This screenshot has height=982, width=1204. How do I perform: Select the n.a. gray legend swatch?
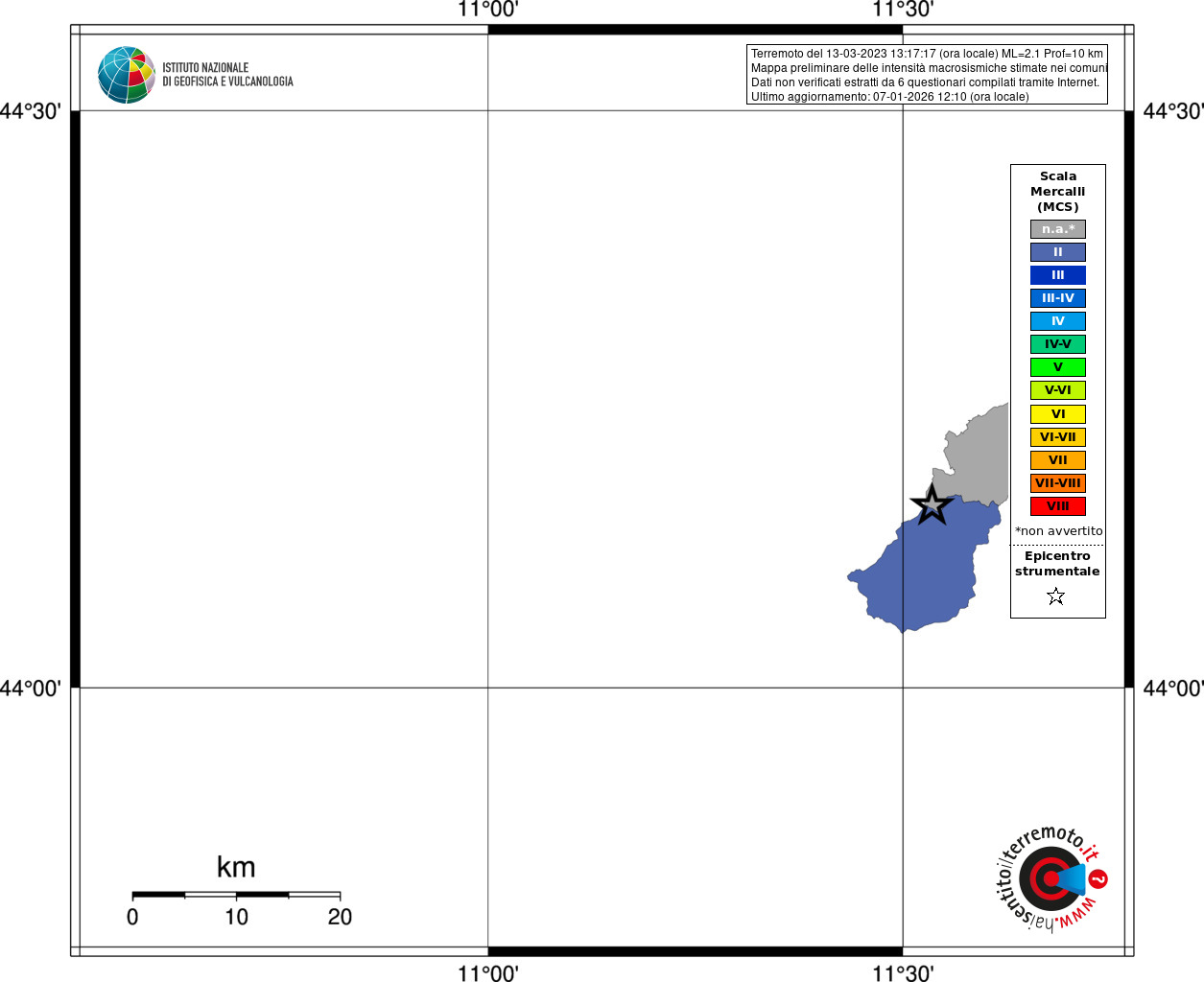point(1058,229)
